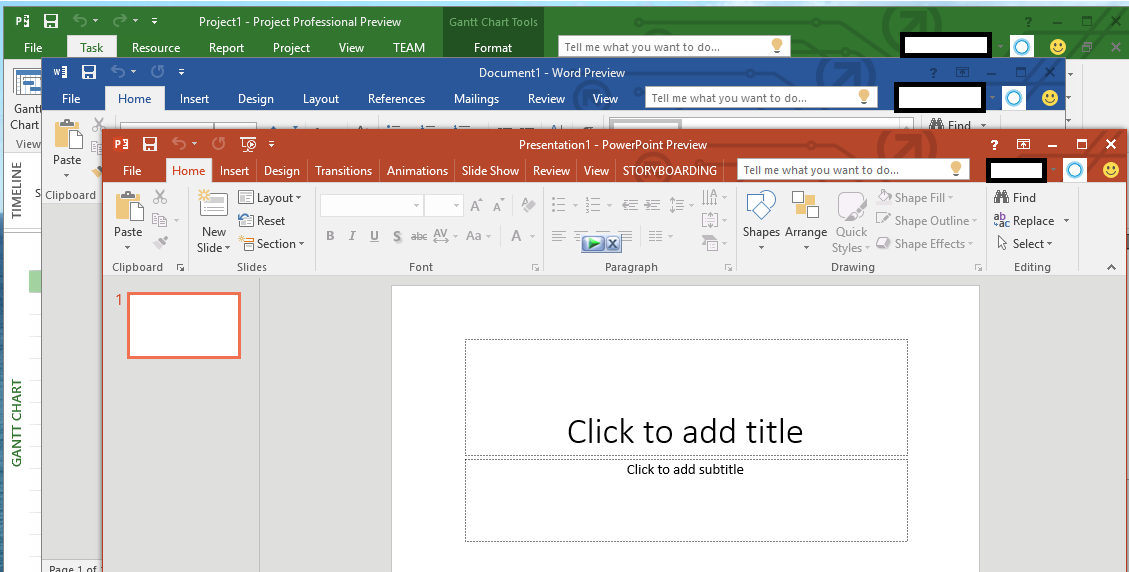This screenshot has width=1129, height=572.
Task: Decrease font size icon in PowerPoint
Action: 498,206
